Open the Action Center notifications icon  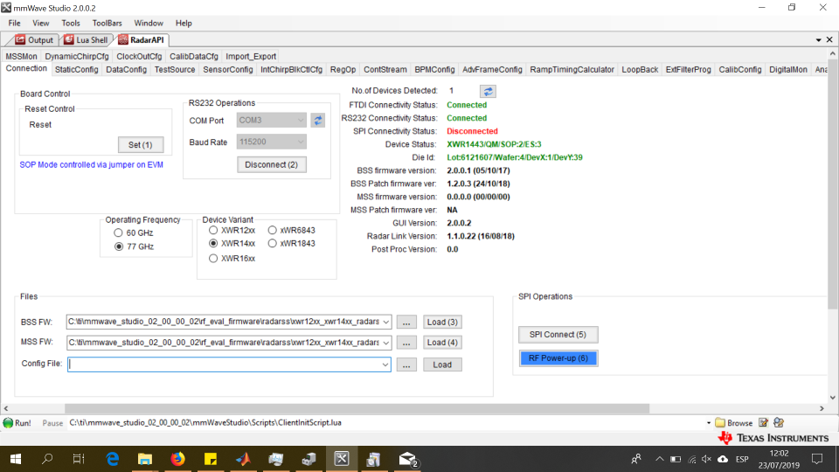(817, 459)
